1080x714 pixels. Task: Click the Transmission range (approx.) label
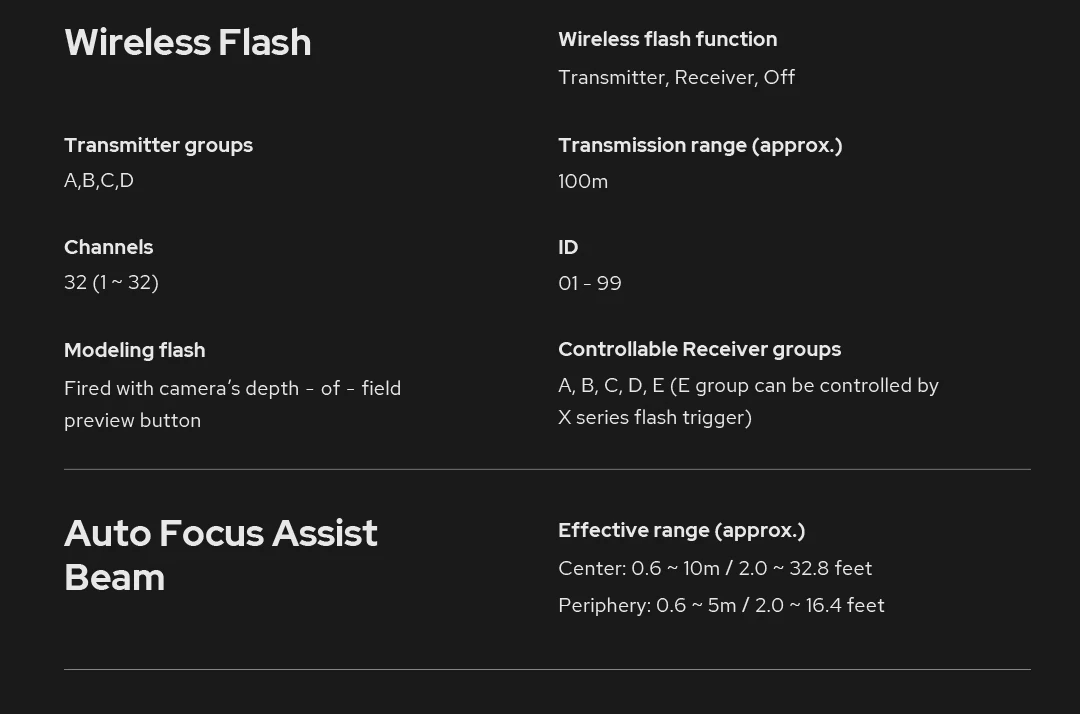click(x=700, y=145)
